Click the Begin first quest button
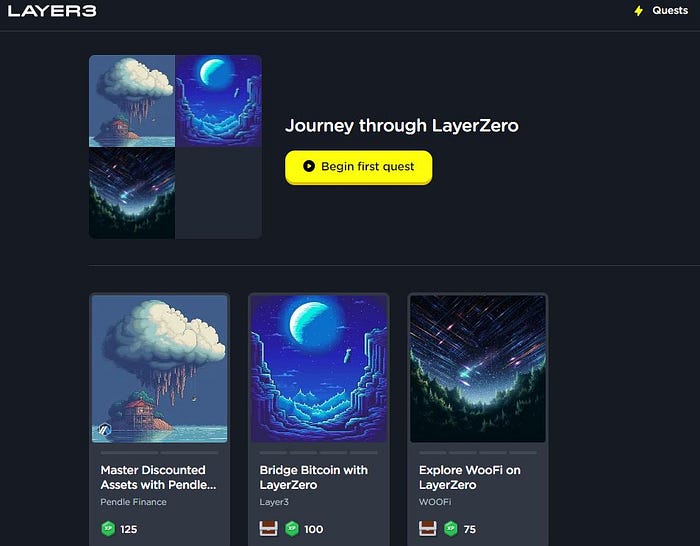The height and width of the screenshot is (546, 700). pyautogui.click(x=358, y=167)
